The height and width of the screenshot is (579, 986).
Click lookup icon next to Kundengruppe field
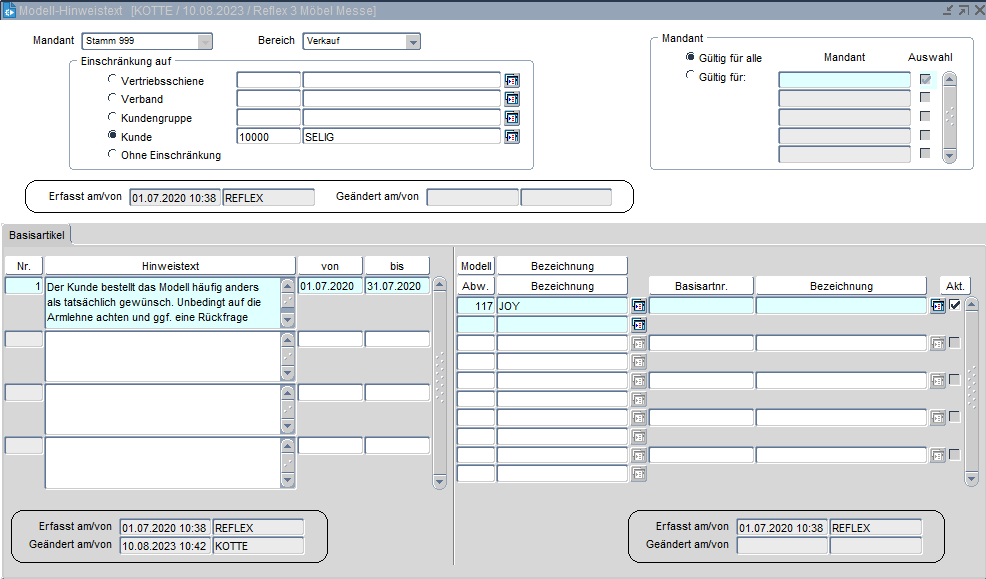point(512,118)
